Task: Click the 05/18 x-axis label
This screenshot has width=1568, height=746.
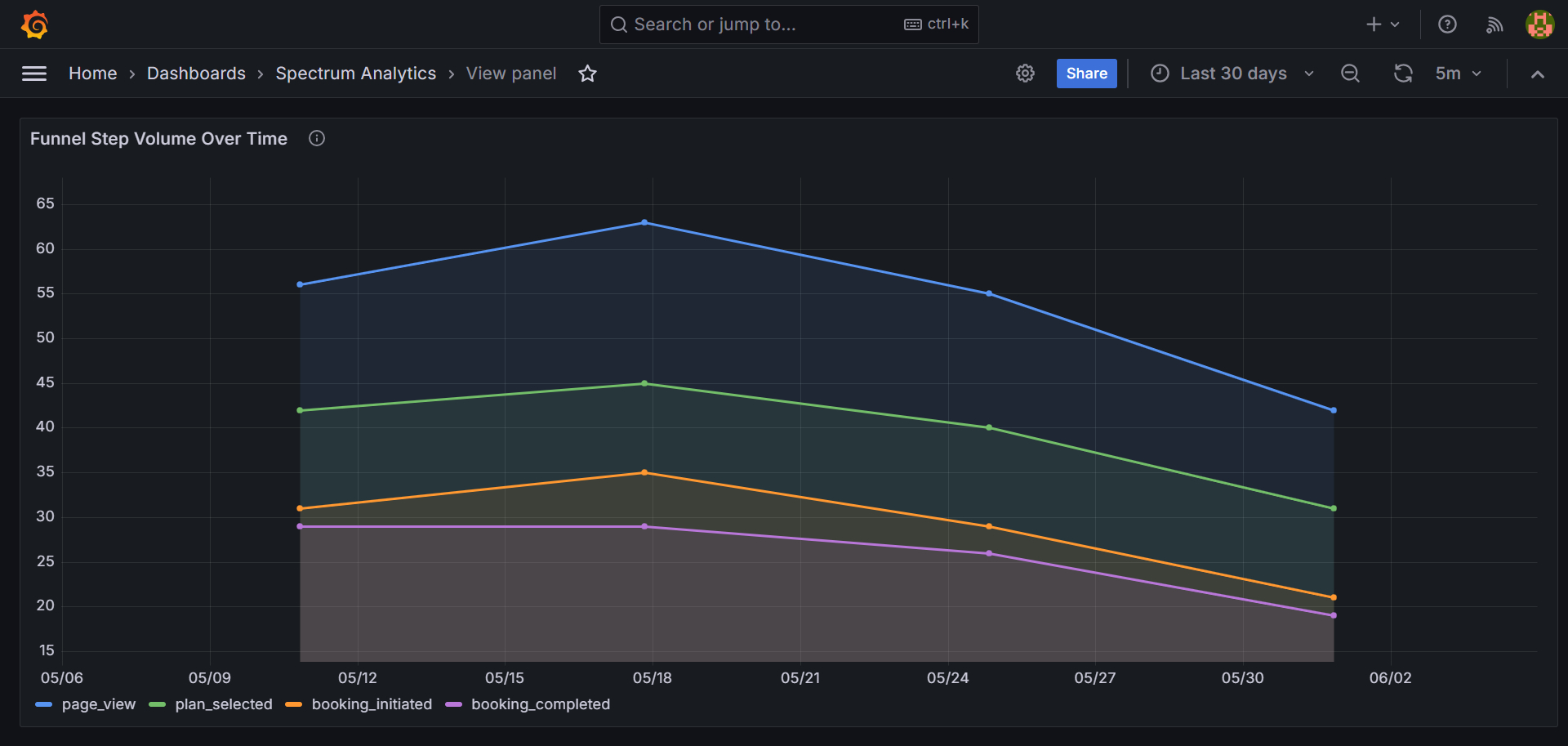Action: 653,678
